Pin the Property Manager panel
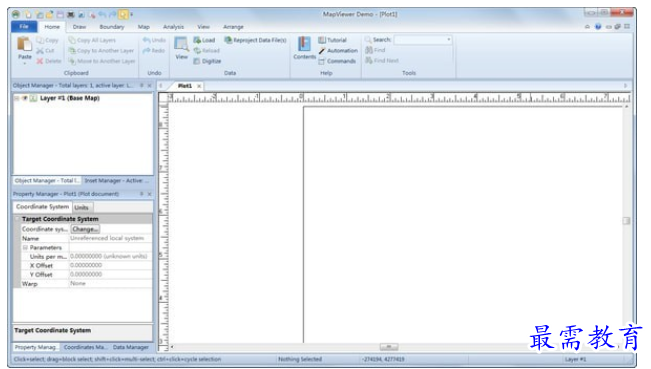This screenshot has width=651, height=369. [142, 194]
